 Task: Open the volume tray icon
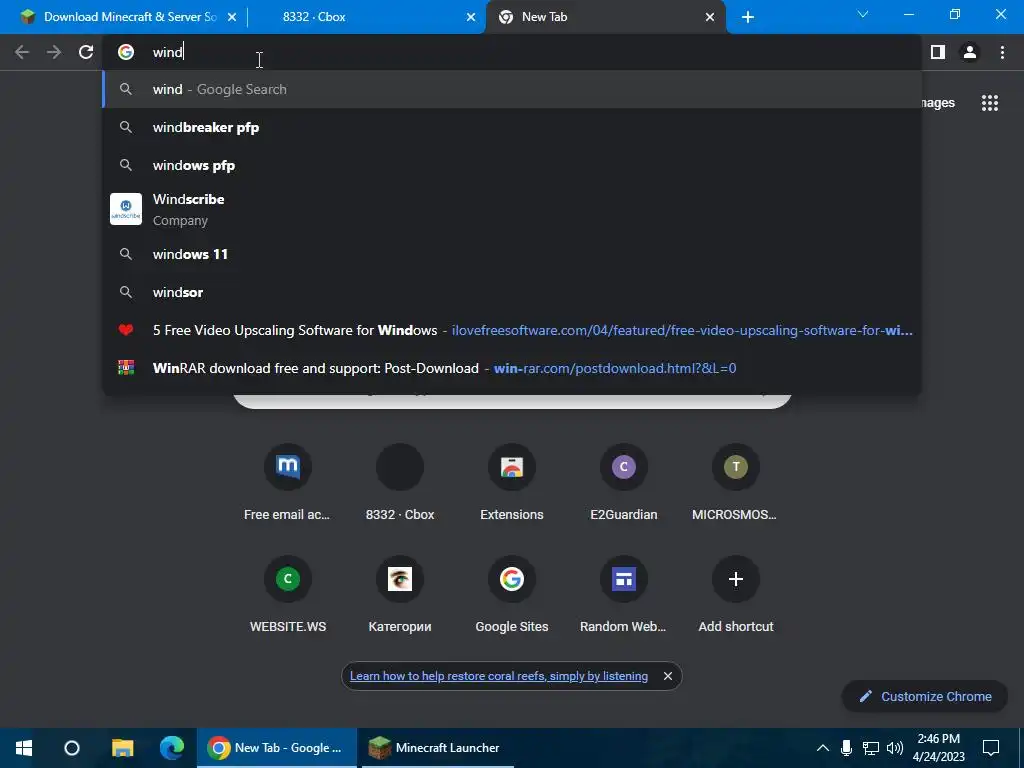[x=895, y=748]
